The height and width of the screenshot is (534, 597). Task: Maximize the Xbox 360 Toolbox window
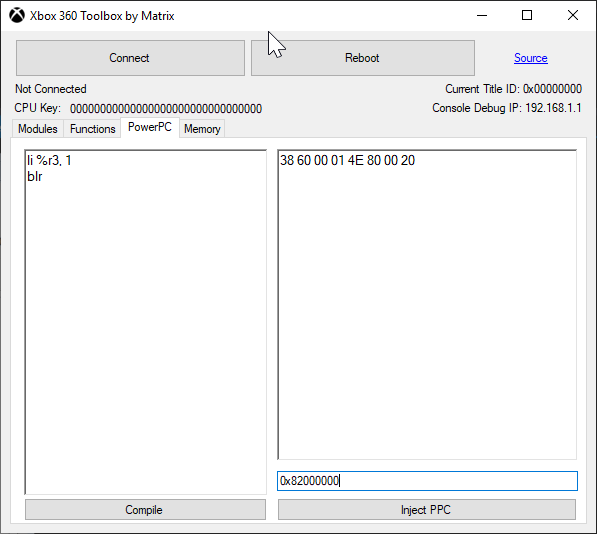(x=527, y=16)
